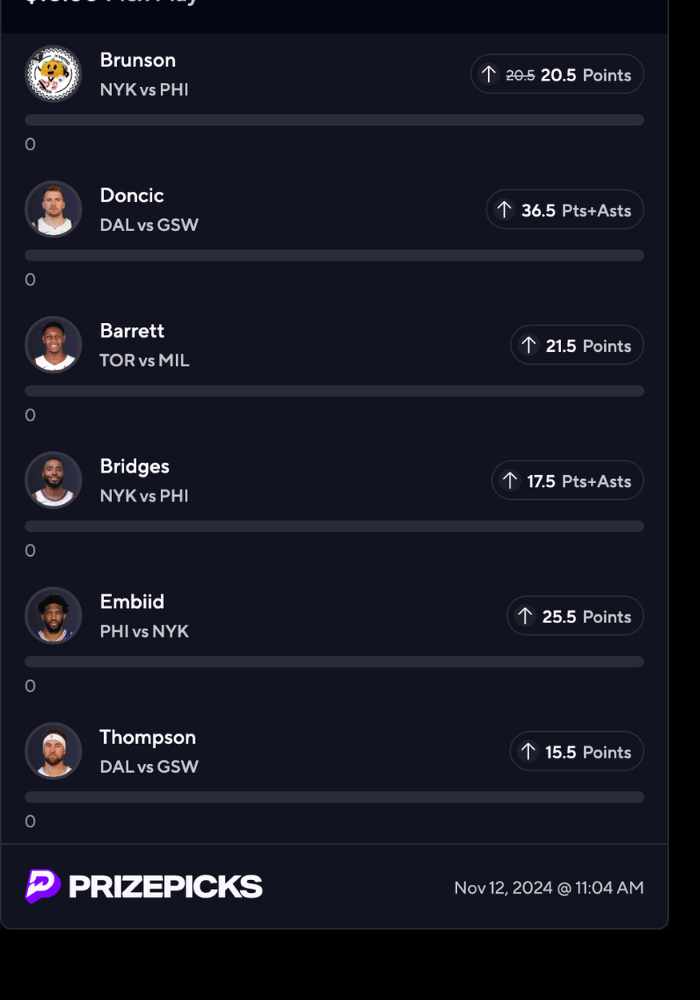Click up arrow on Thompson's 15.5 Points
This screenshot has width=700, height=1000.
[x=528, y=752]
